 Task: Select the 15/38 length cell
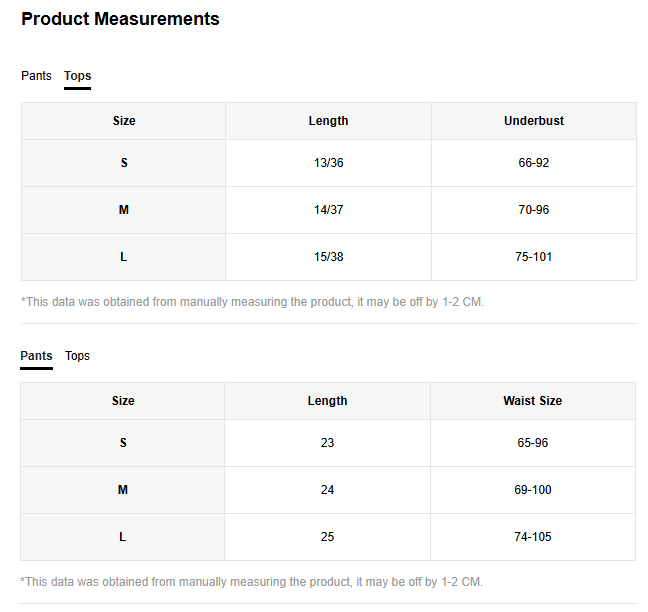(x=328, y=257)
